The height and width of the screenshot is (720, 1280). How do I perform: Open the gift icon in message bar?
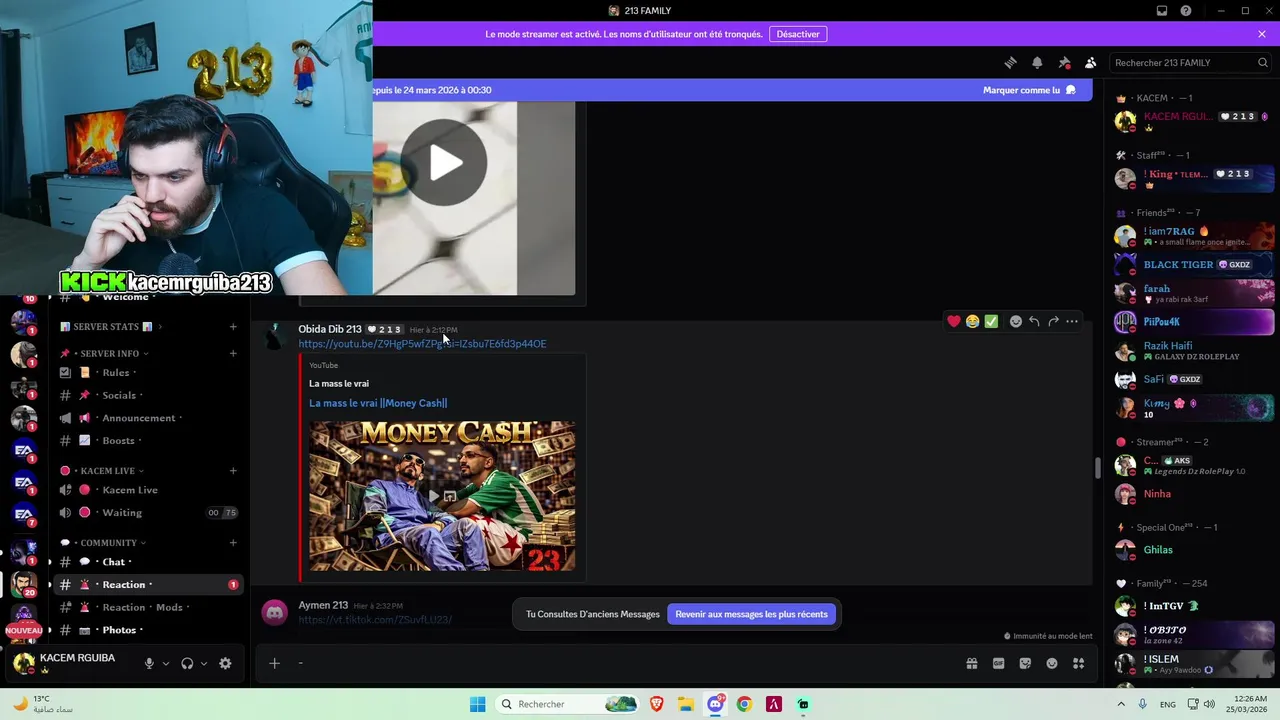coord(971,663)
